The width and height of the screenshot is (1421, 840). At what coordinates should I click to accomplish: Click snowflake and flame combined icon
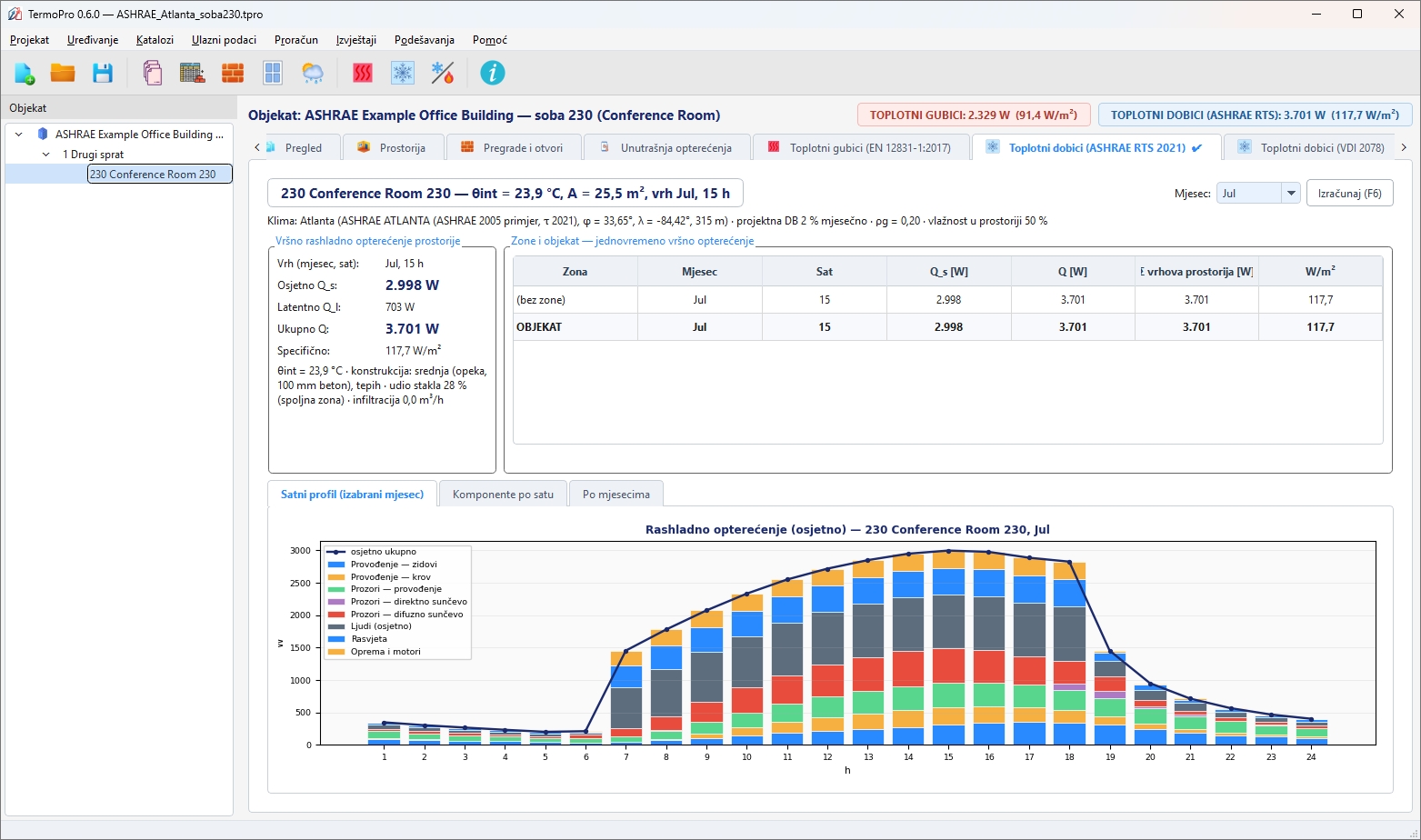pos(443,74)
